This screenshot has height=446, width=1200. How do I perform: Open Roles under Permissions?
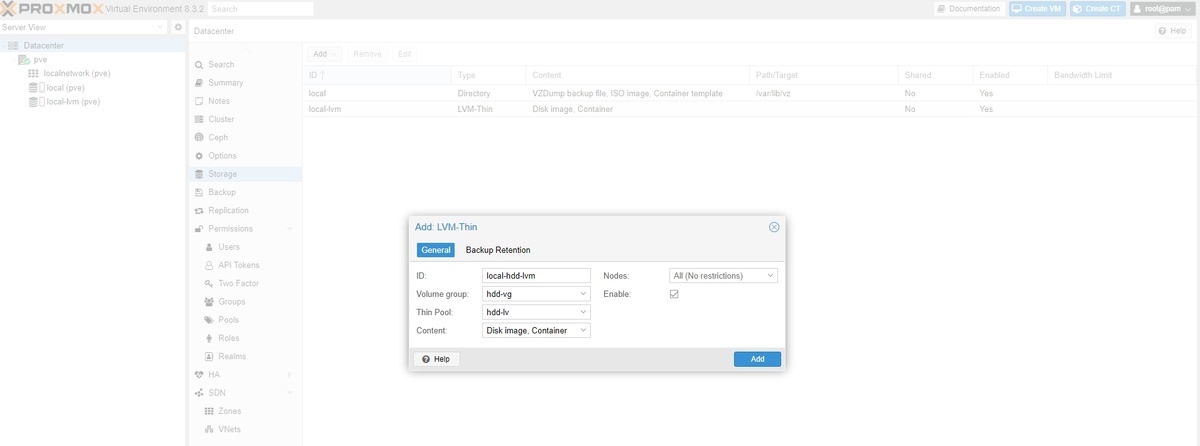[229, 338]
